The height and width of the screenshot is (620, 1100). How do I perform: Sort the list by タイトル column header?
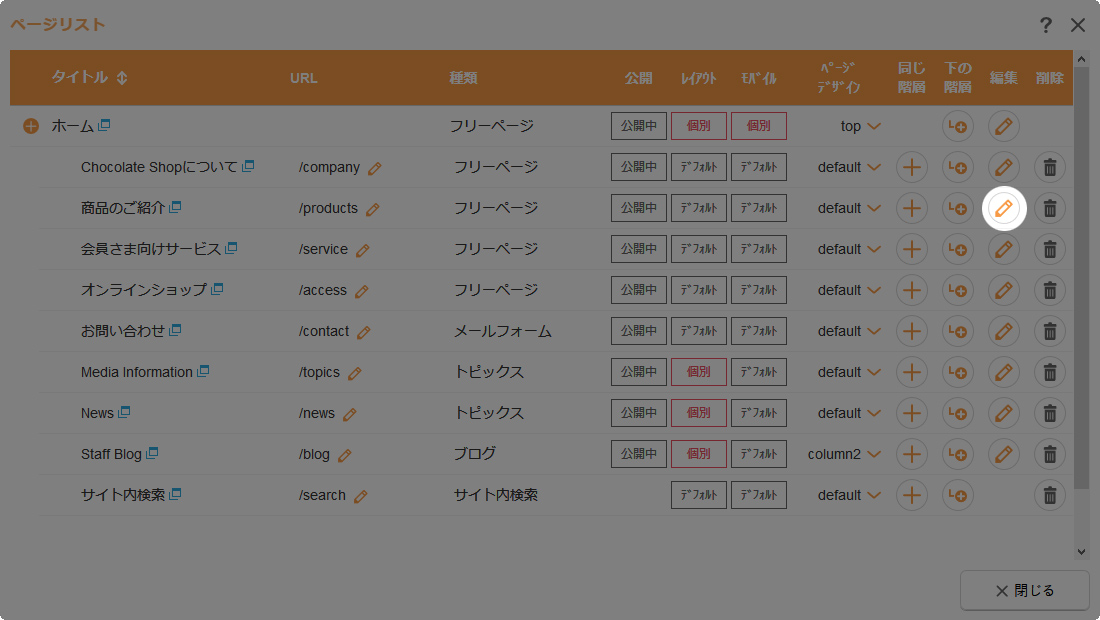pos(89,78)
